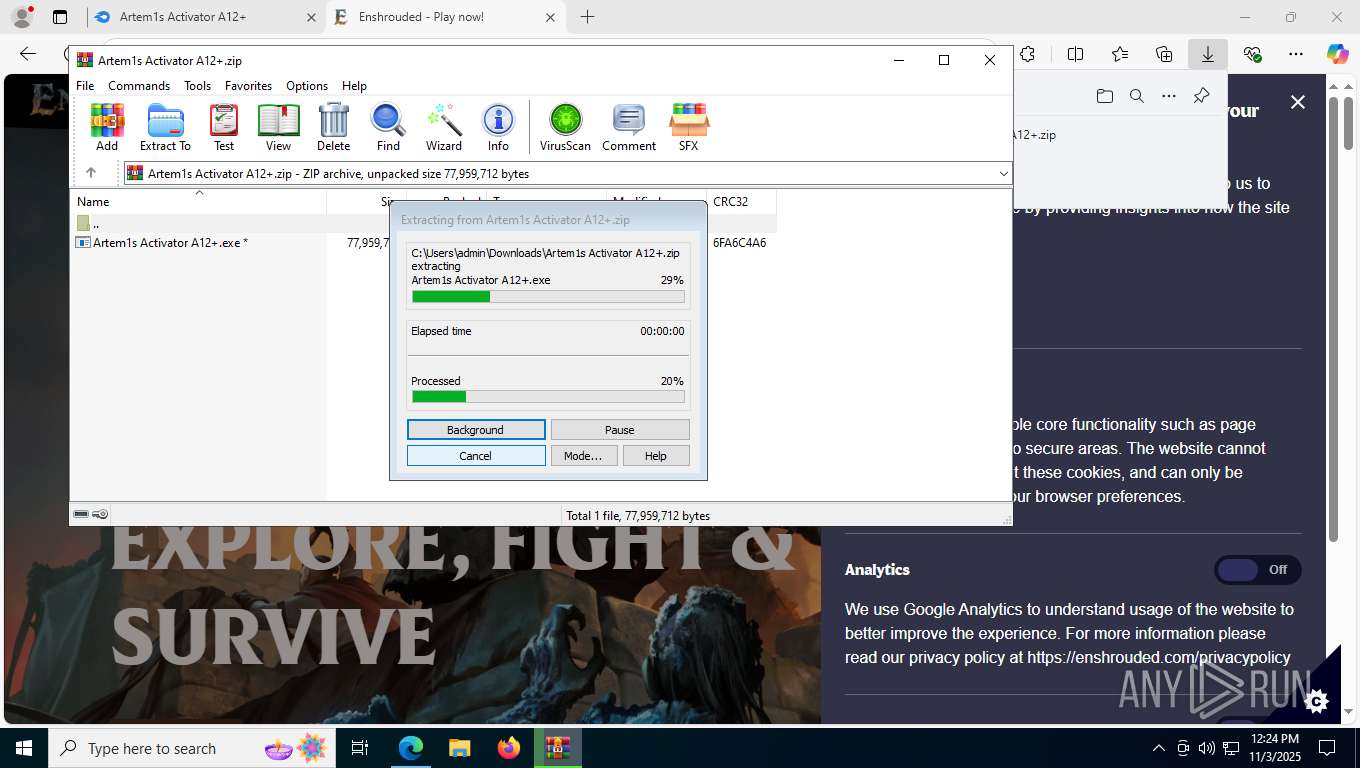Switch to Enshrouded - Play now tab

[446, 17]
